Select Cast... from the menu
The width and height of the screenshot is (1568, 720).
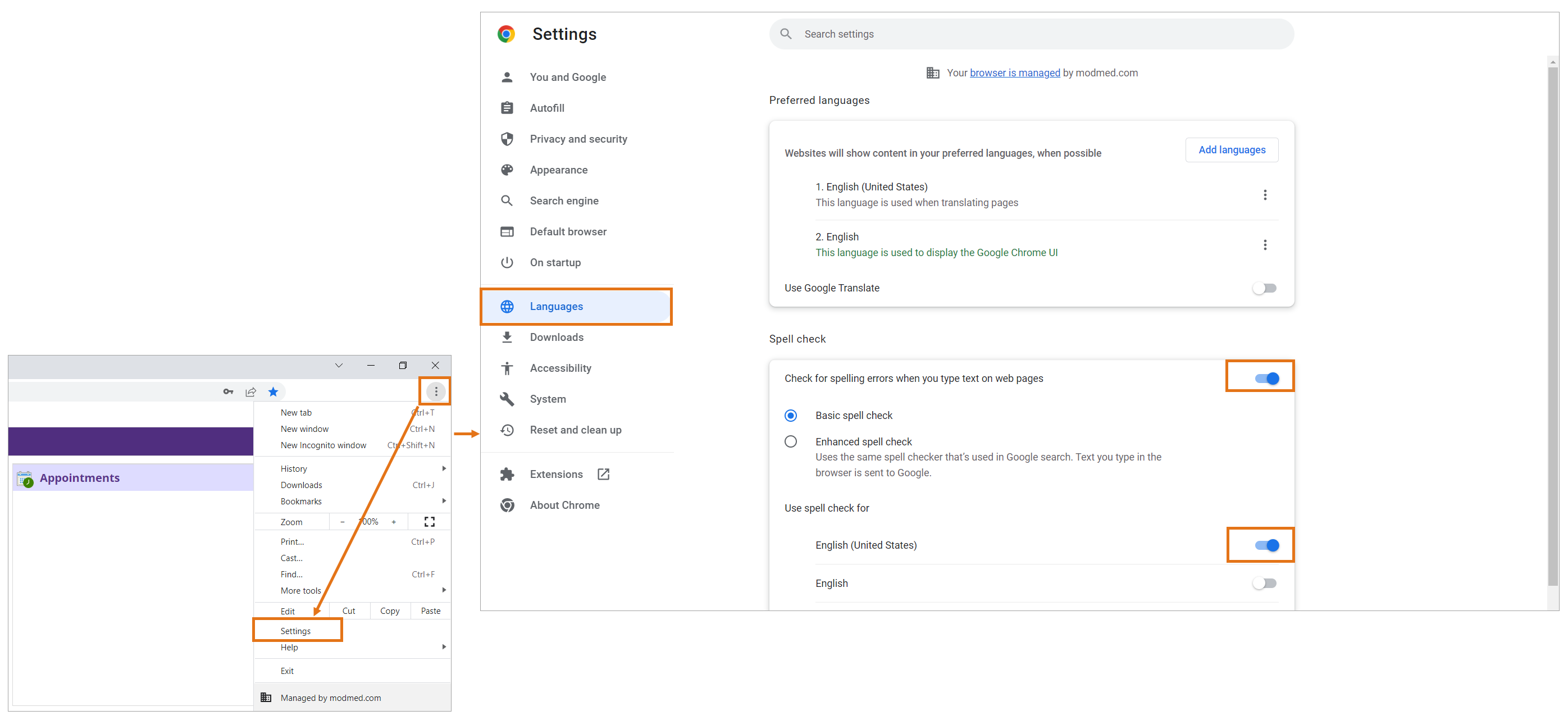pos(352,558)
